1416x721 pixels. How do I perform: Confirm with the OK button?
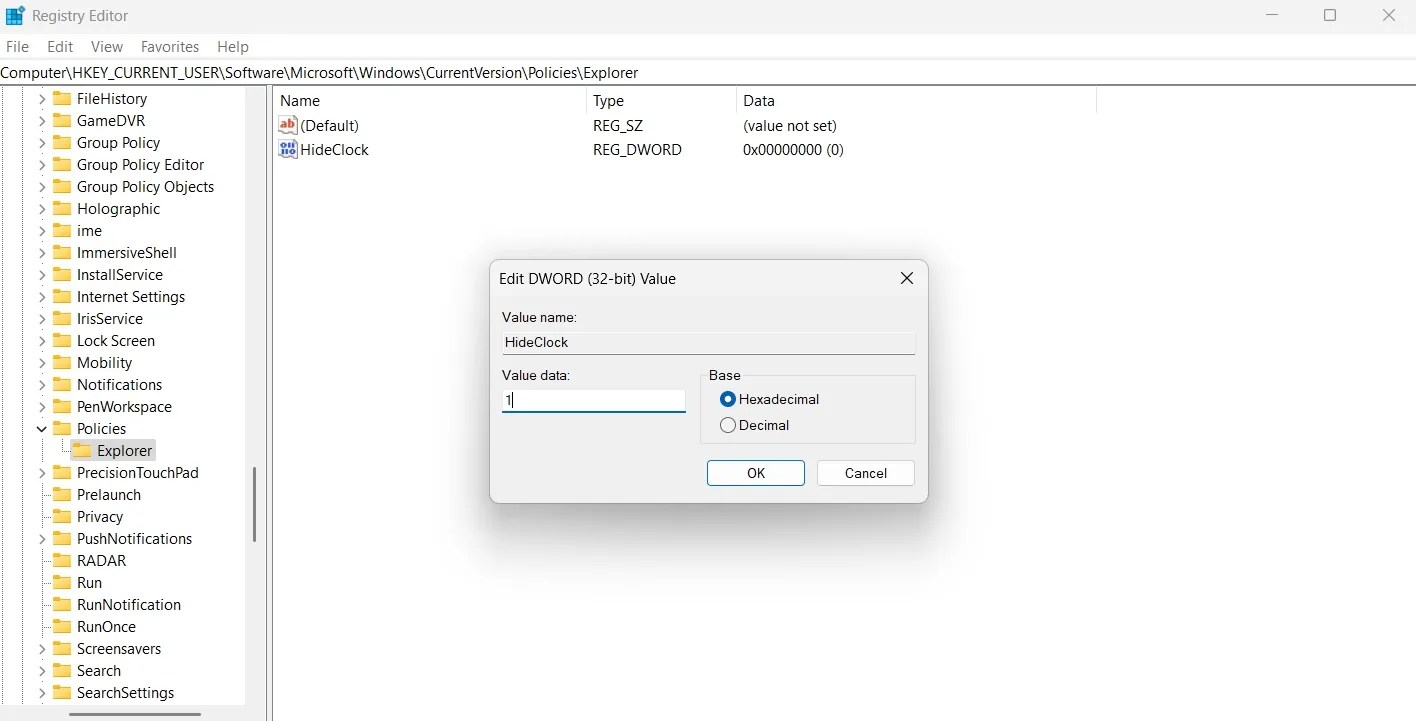coord(755,472)
